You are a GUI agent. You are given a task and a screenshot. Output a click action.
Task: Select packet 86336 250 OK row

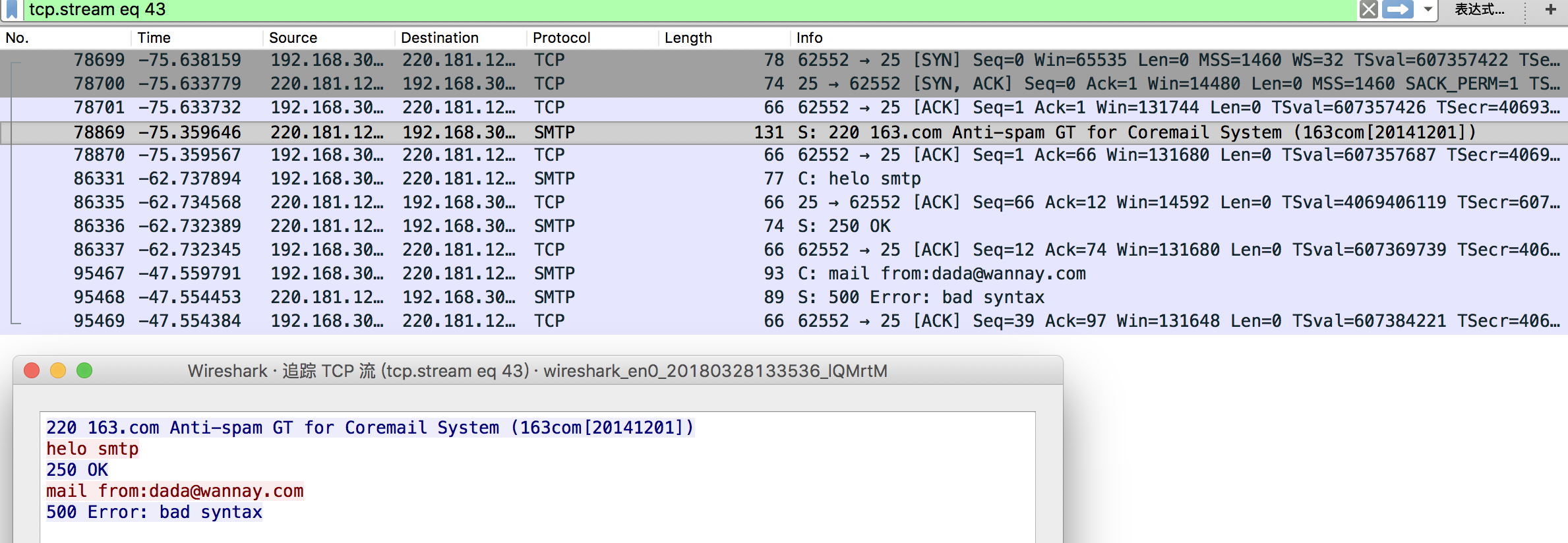[x=784, y=226]
